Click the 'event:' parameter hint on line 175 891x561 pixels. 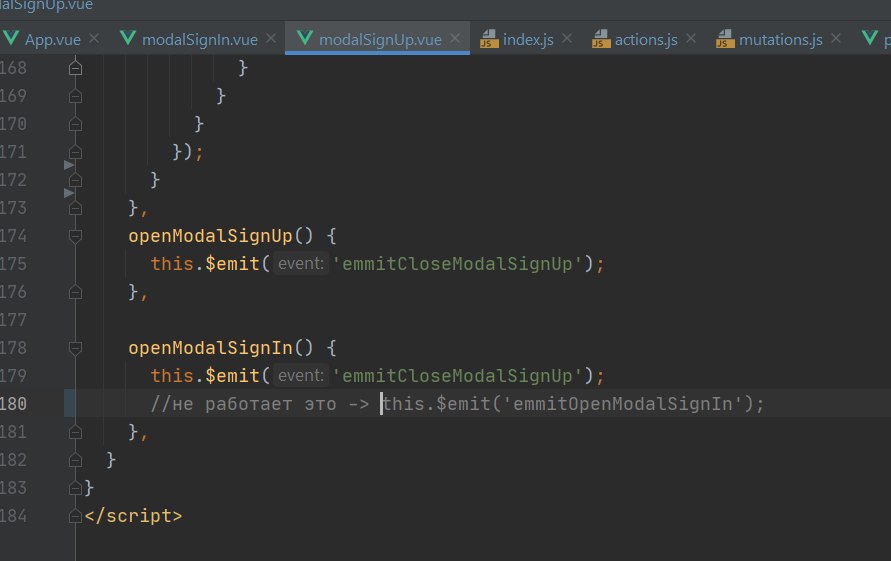301,263
